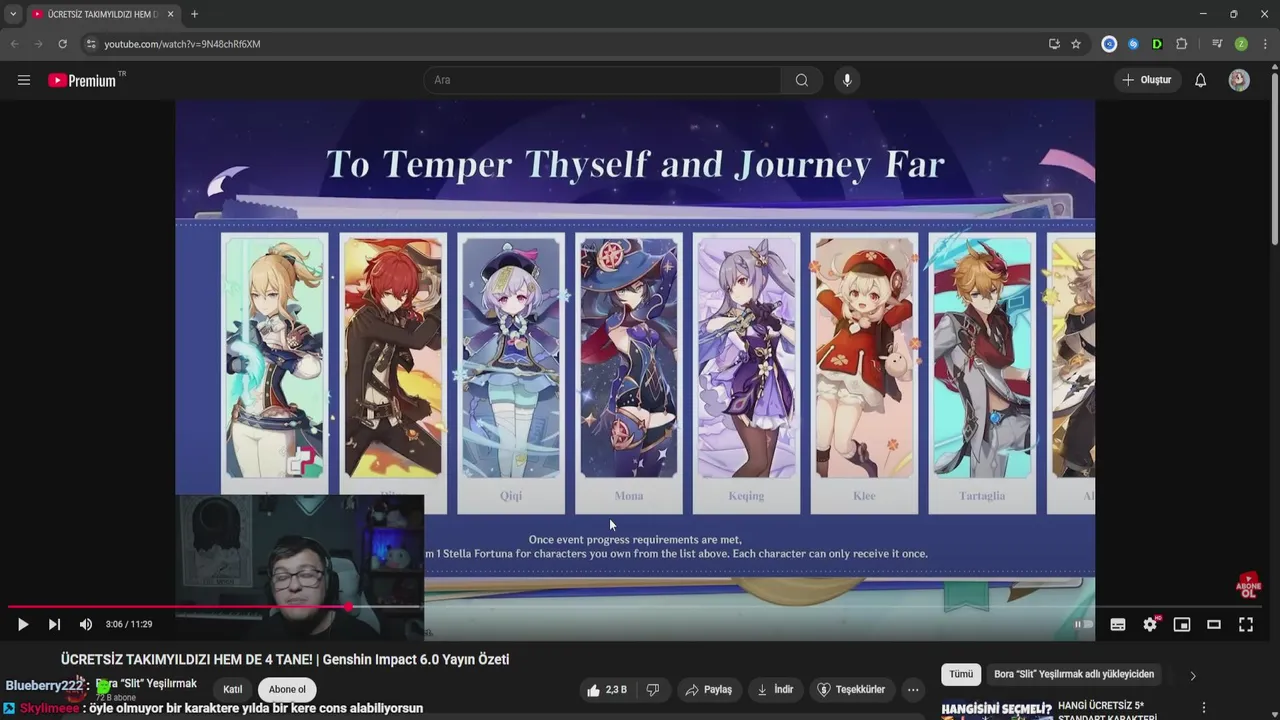Click the 3:06 / 11:29 time display
The image size is (1280, 720).
coord(129,624)
